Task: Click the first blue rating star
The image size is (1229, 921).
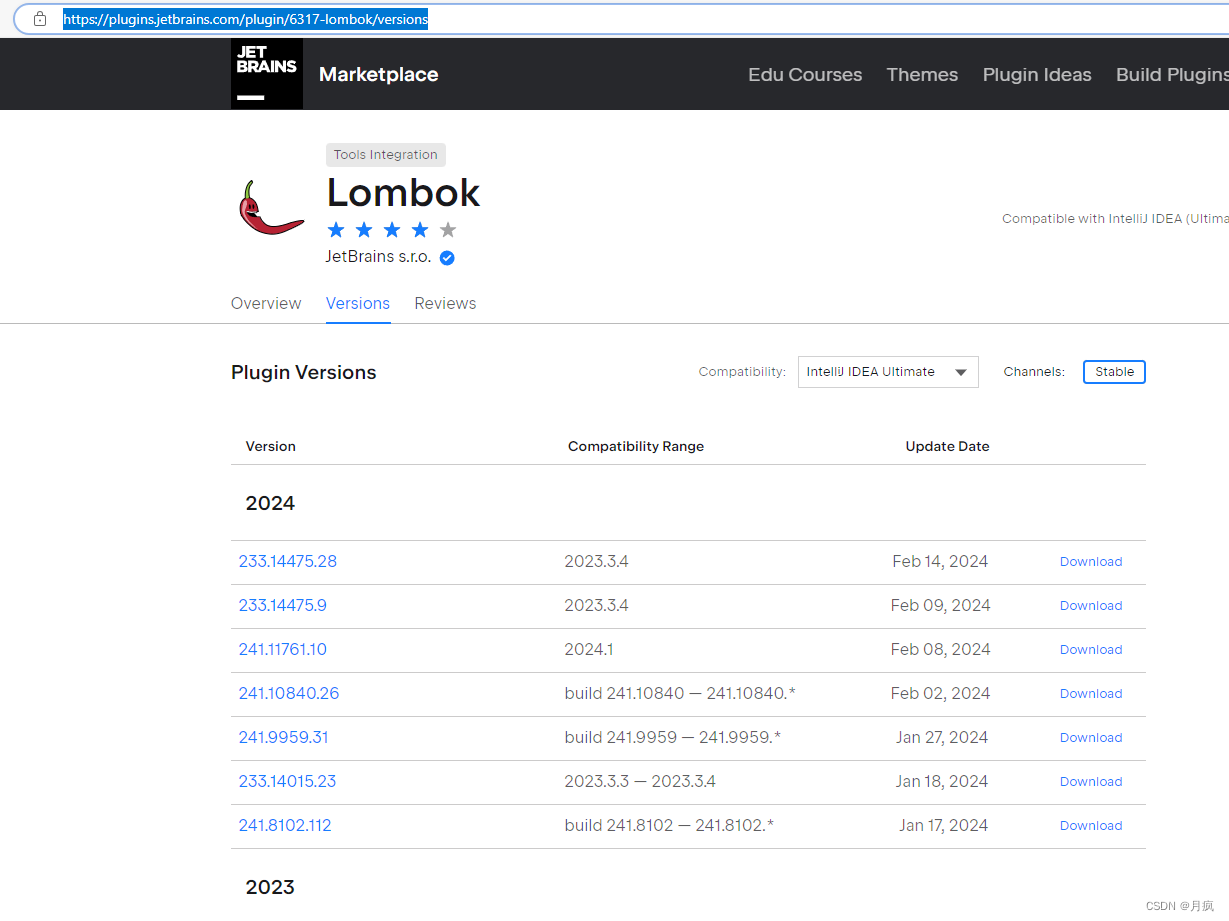Action: [336, 230]
